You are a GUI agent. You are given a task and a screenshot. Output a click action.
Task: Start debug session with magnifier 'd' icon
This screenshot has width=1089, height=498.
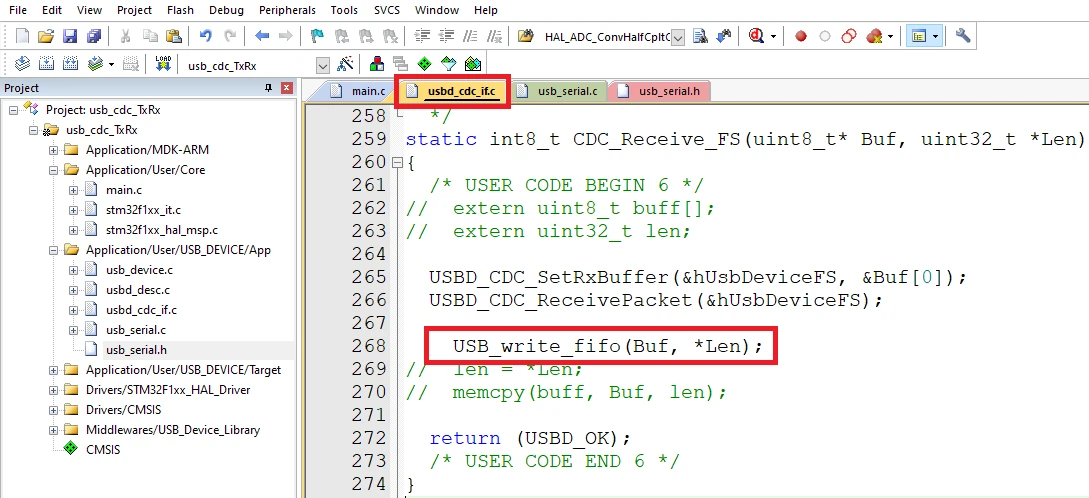click(x=755, y=36)
